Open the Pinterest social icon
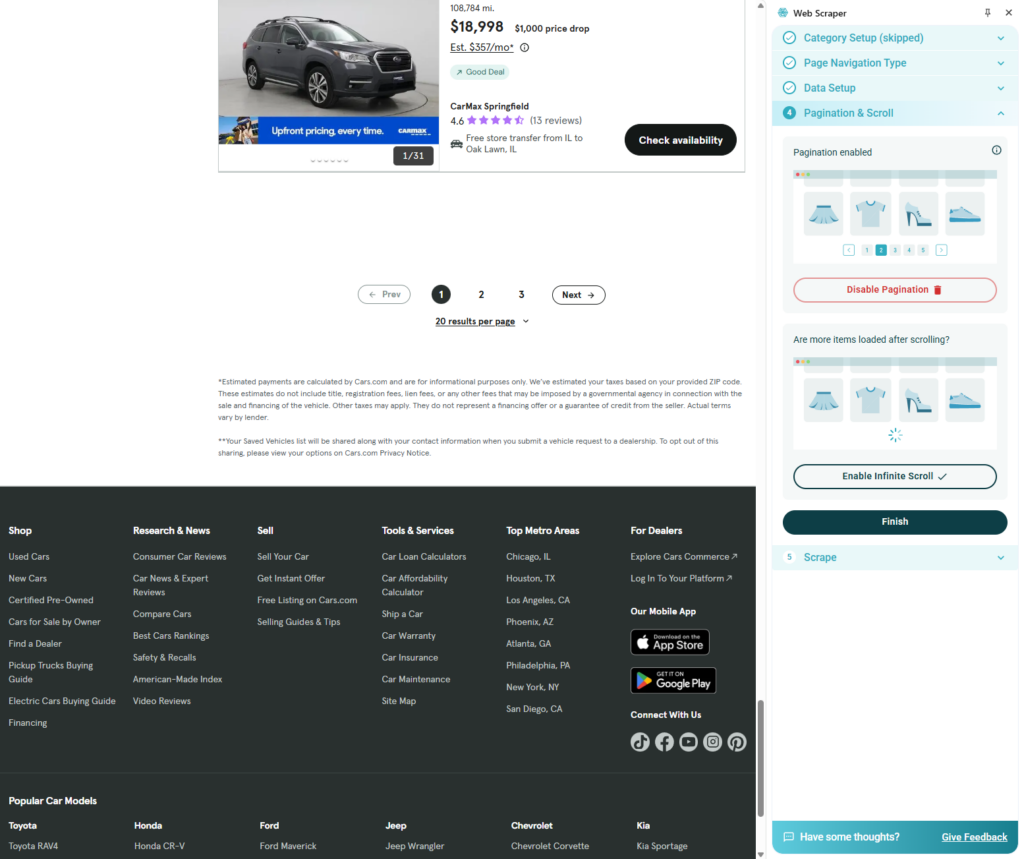The height and width of the screenshot is (859, 1024). coord(737,742)
